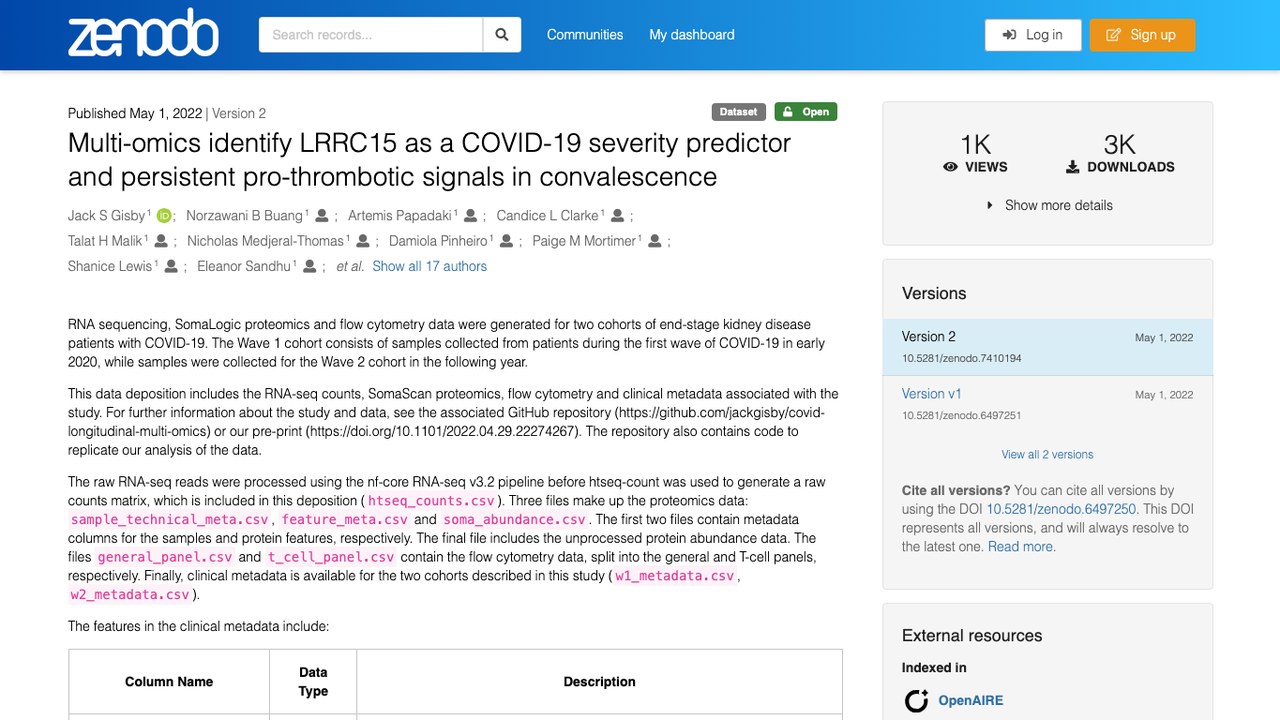Click the w1_metadata.csv filename
The height and width of the screenshot is (720, 1280).
coord(675,576)
